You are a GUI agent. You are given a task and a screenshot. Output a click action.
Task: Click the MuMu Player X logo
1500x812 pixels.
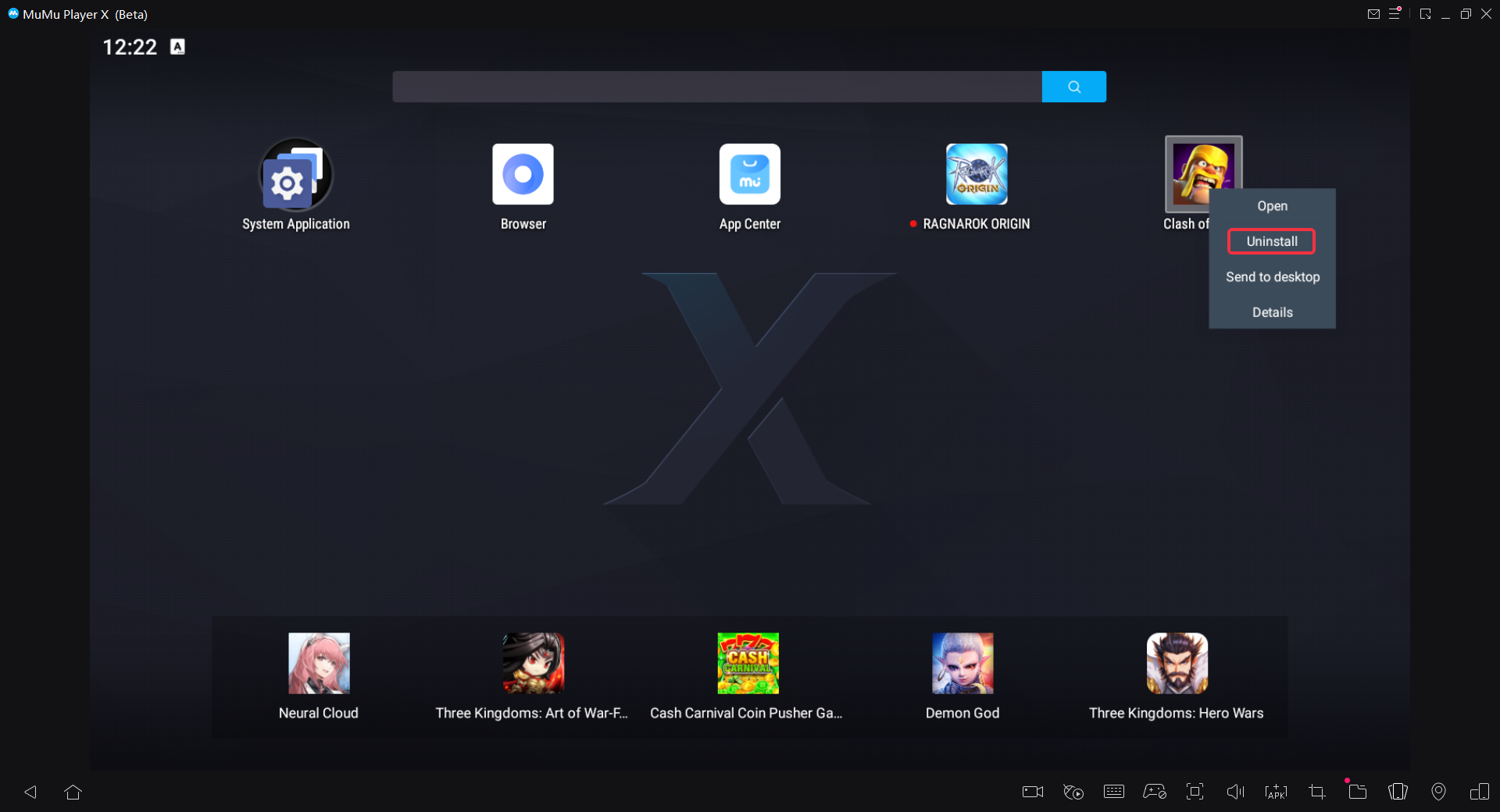coord(13,14)
